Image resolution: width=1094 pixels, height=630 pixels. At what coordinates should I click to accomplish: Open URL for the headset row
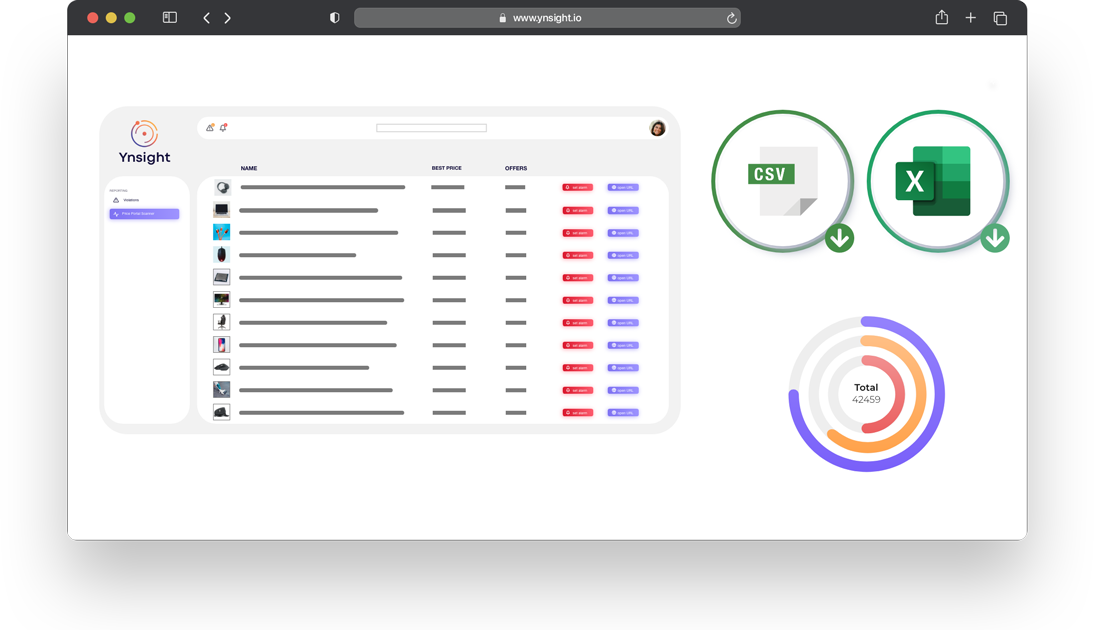coord(623,187)
